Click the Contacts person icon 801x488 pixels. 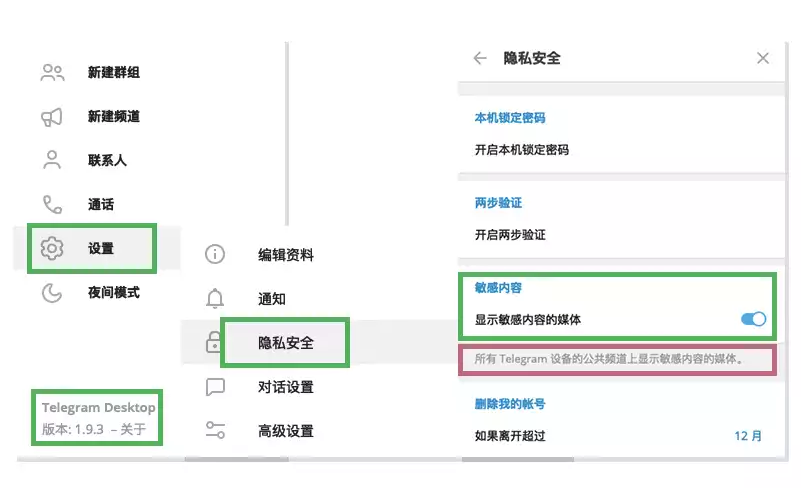[52, 160]
